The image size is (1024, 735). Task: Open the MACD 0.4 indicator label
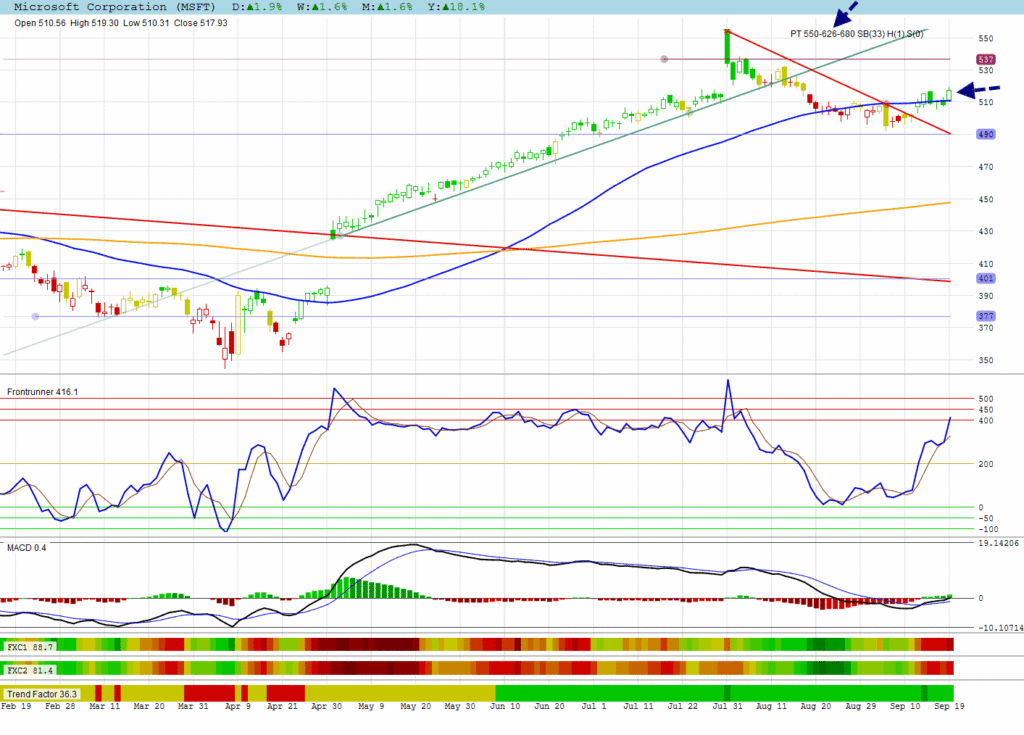click(27, 547)
